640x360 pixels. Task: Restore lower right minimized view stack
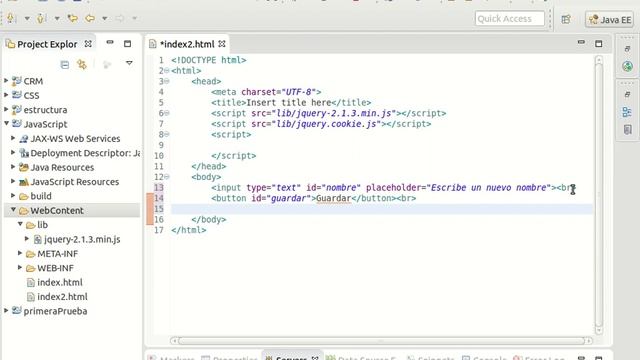click(x=627, y=95)
